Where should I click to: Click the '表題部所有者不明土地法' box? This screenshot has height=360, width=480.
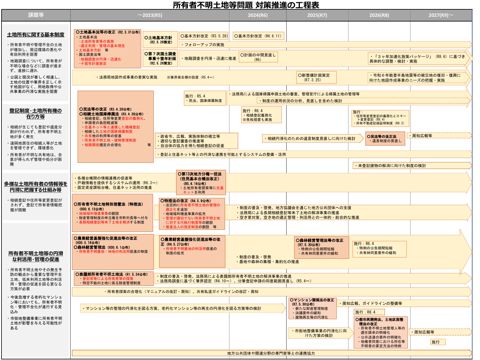pos(114,278)
